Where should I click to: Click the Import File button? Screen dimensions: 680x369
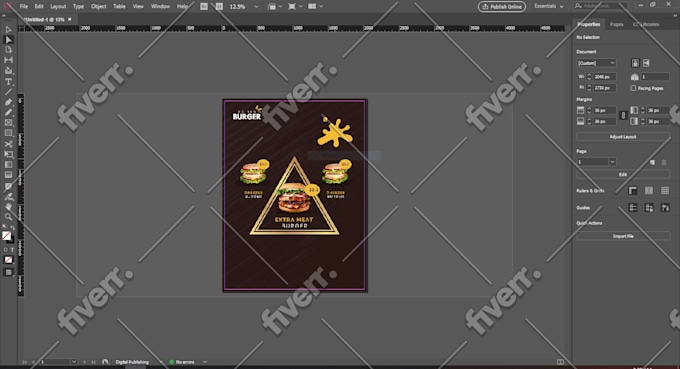[623, 236]
